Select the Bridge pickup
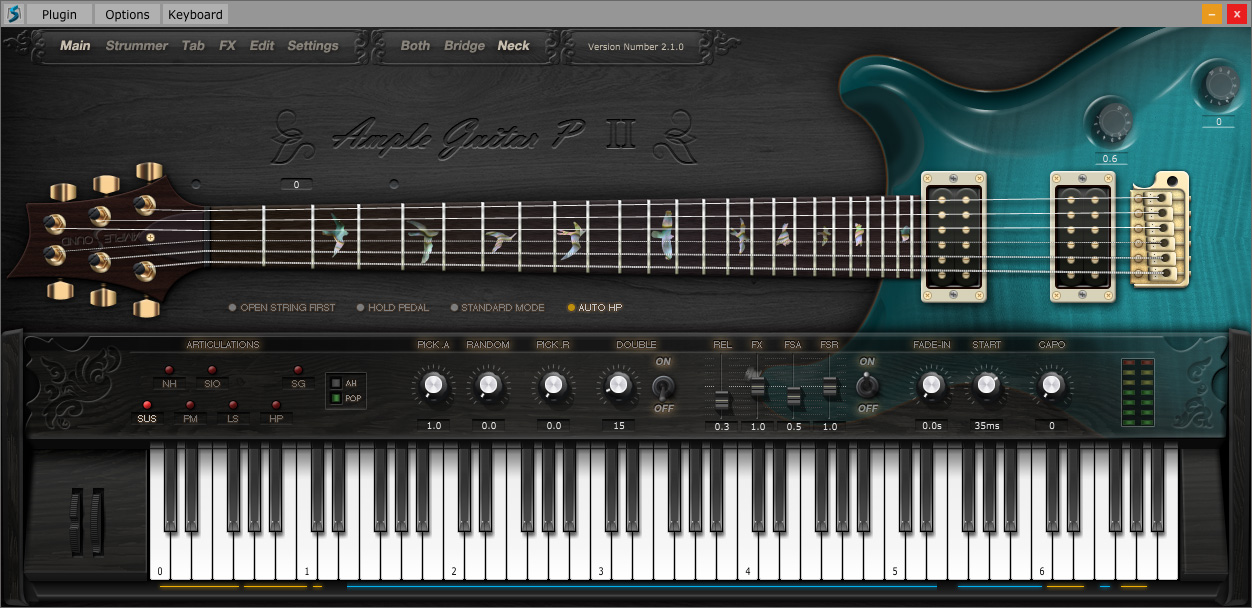The image size is (1252, 608). 465,45
